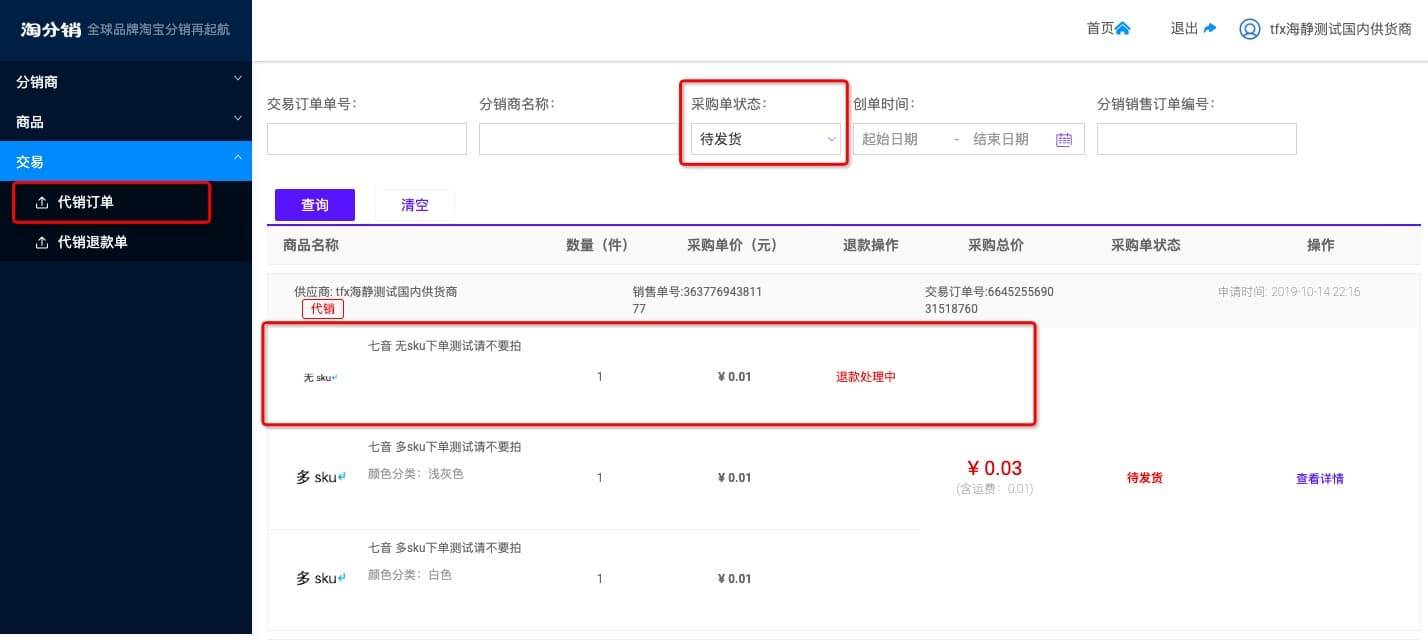Image resolution: width=1428 pixels, height=640 pixels.
Task: Click the 销售单号 text
Action: point(697,300)
